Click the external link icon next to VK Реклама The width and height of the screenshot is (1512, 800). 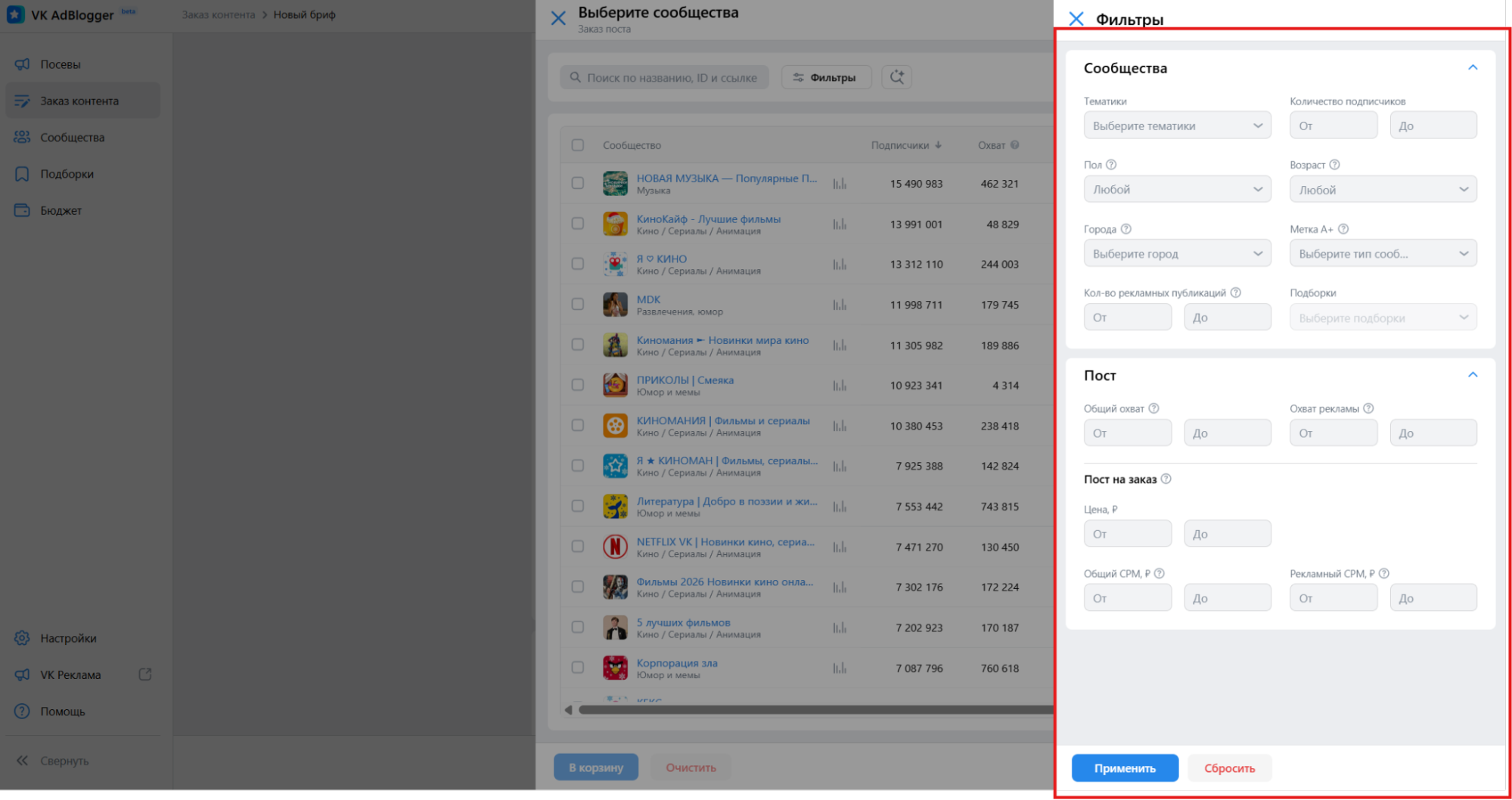(145, 674)
